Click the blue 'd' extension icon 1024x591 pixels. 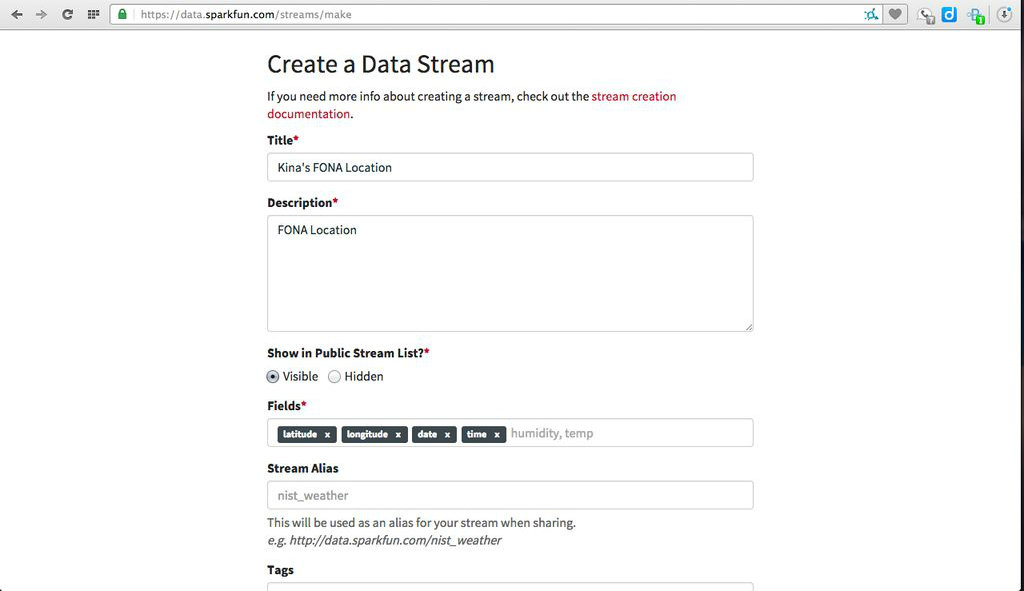pos(950,15)
